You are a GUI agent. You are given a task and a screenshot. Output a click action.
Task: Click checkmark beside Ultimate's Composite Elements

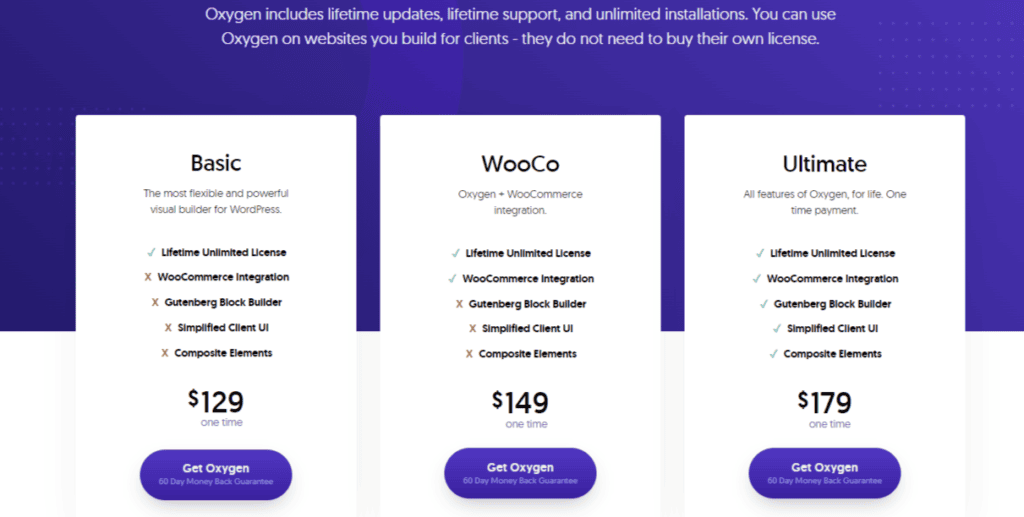click(773, 354)
